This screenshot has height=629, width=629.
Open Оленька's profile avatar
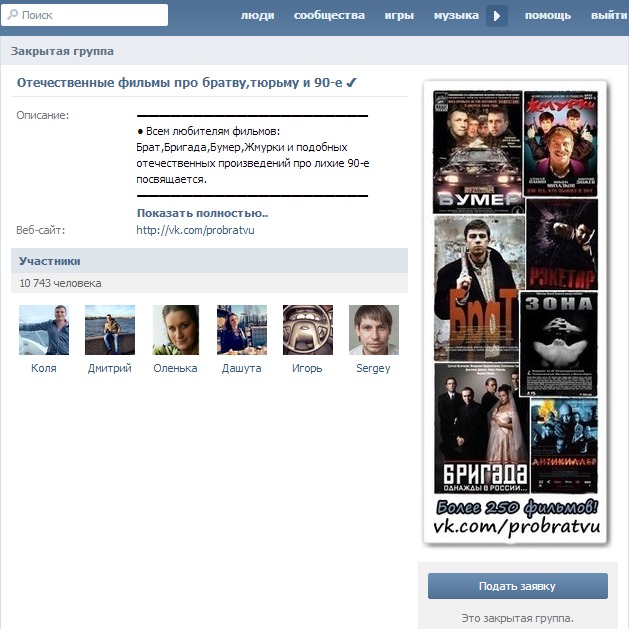tap(176, 330)
